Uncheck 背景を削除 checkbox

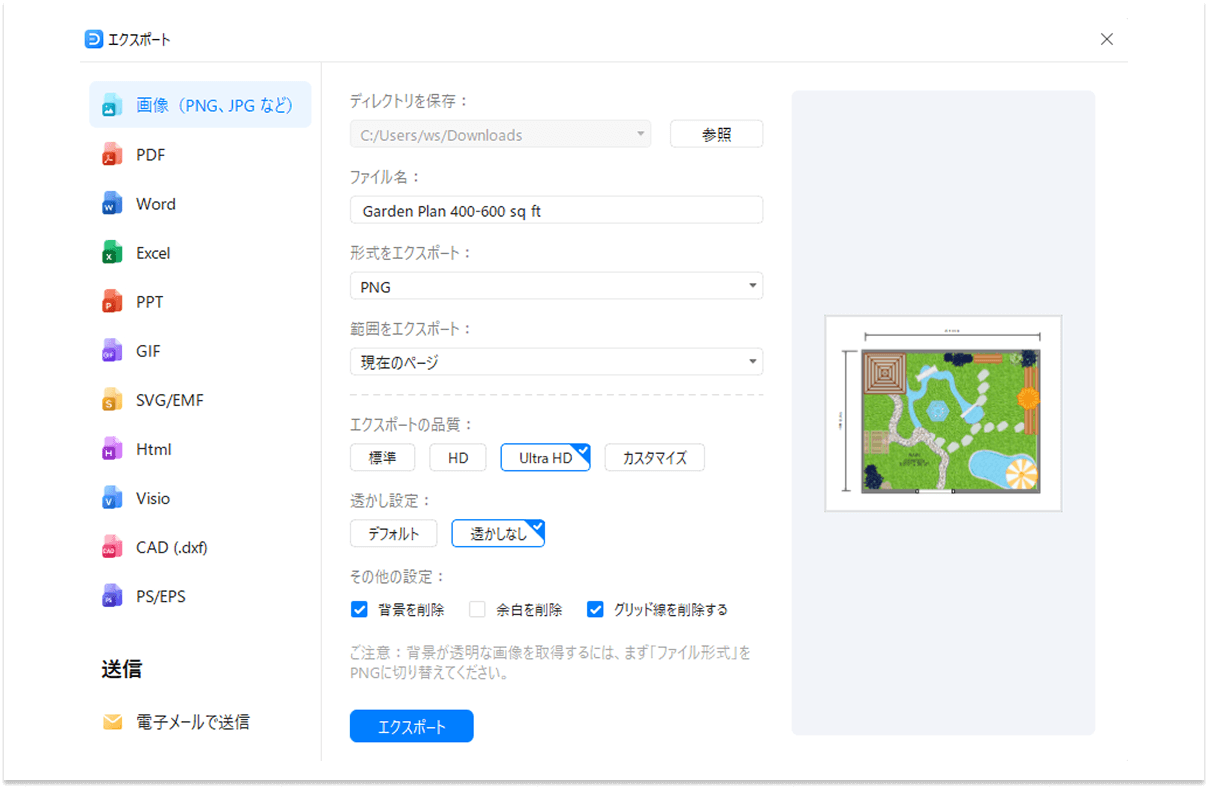tap(359, 609)
